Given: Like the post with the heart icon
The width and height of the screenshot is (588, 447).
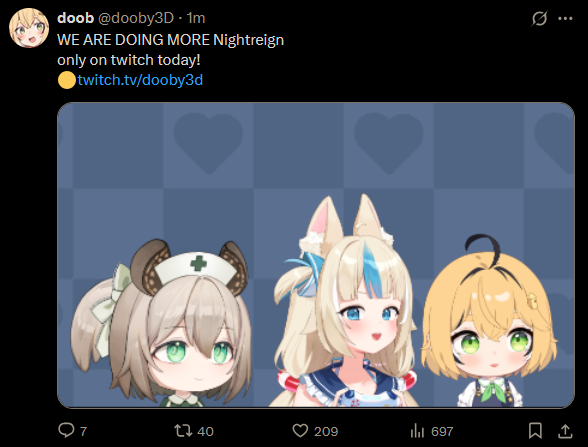Looking at the screenshot, I should (300, 430).
